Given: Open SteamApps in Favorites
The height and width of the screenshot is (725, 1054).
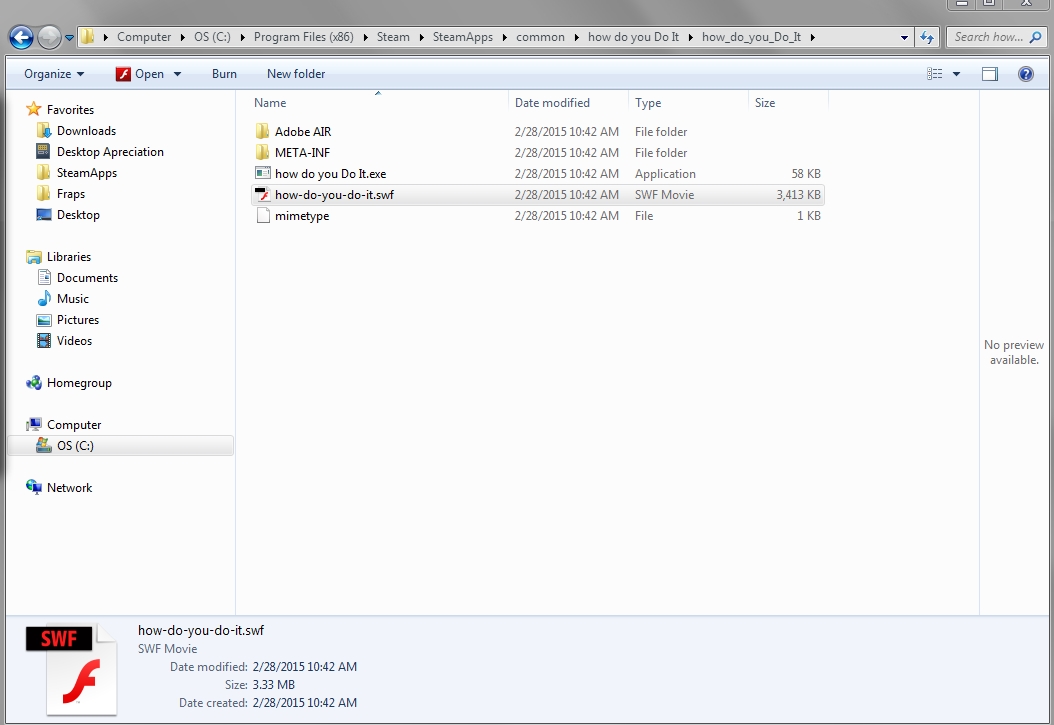Looking at the screenshot, I should tap(87, 173).
